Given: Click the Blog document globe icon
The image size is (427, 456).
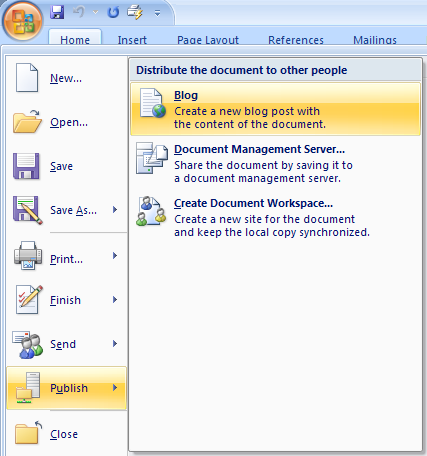Looking at the screenshot, I should pyautogui.click(x=153, y=103).
